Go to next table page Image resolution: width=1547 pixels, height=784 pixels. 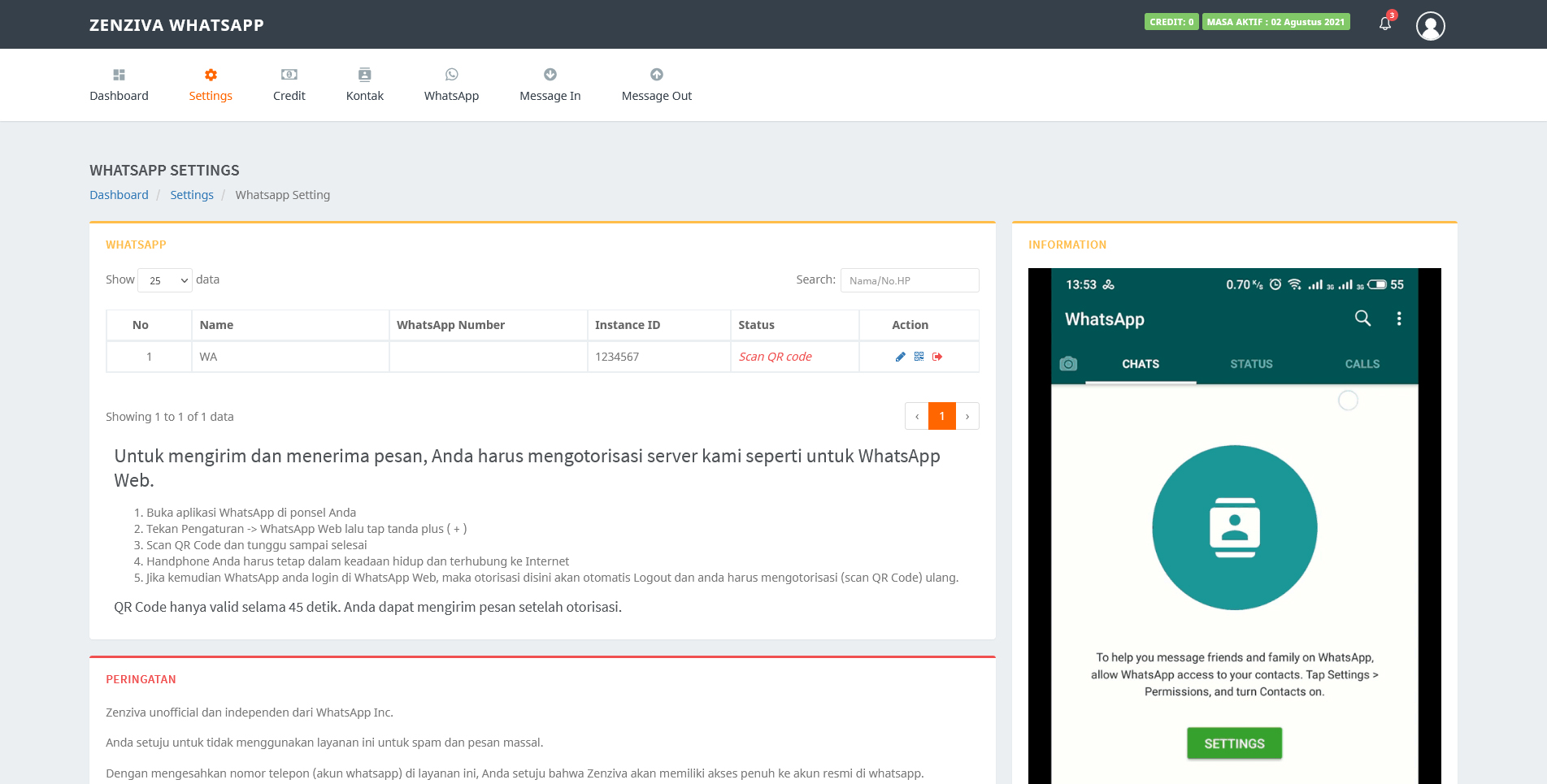[x=967, y=416]
